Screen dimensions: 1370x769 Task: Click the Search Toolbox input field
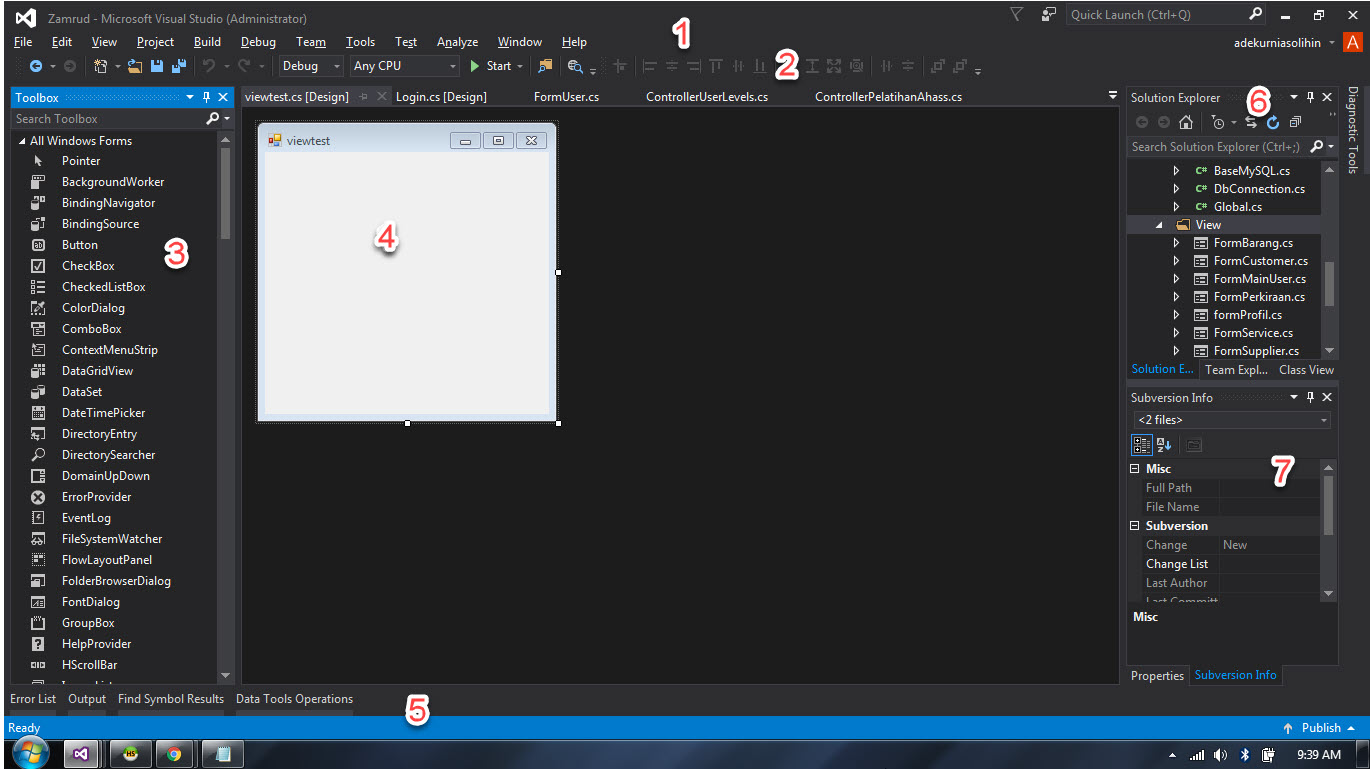108,119
